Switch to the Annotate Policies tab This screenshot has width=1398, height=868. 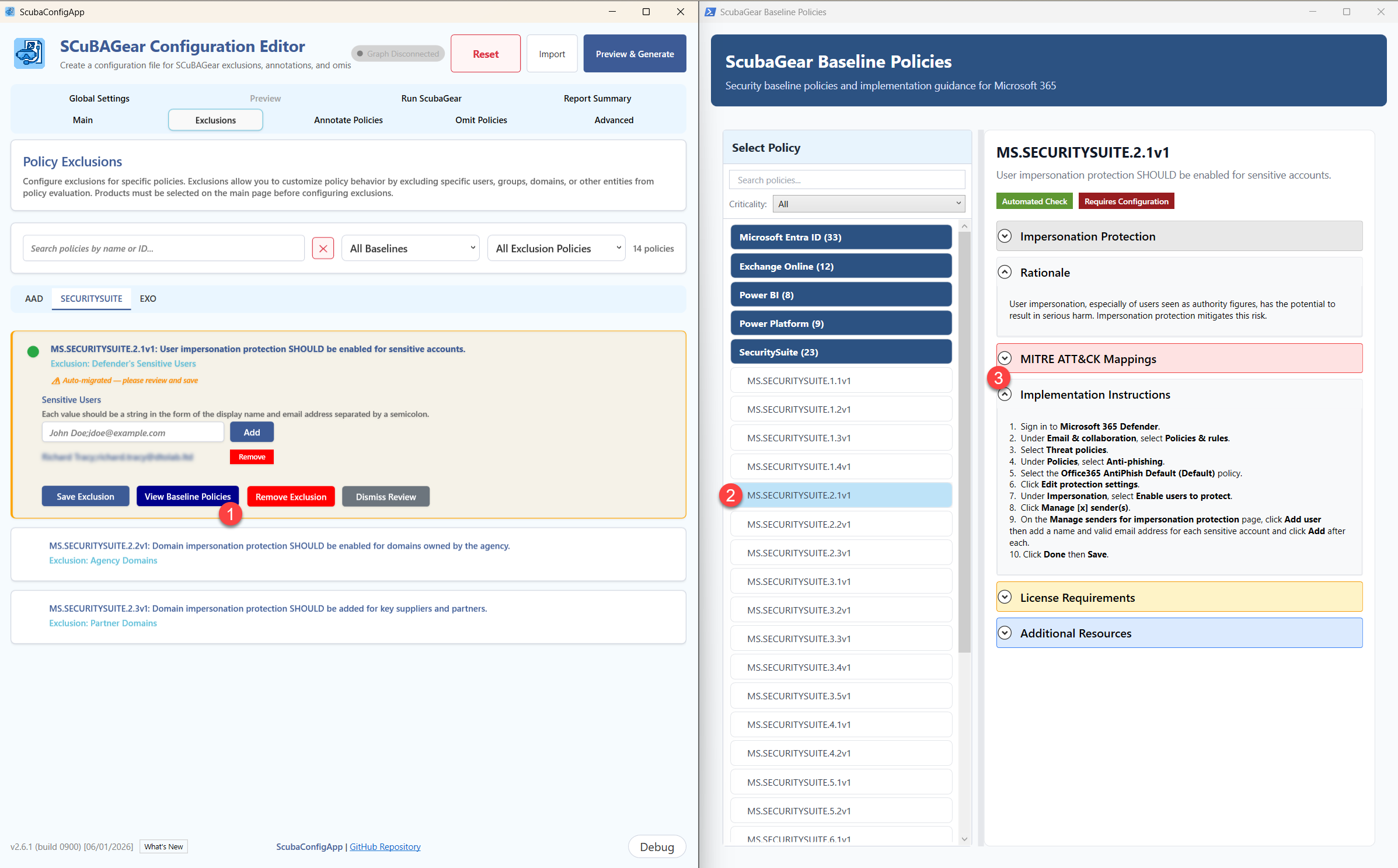(x=348, y=120)
